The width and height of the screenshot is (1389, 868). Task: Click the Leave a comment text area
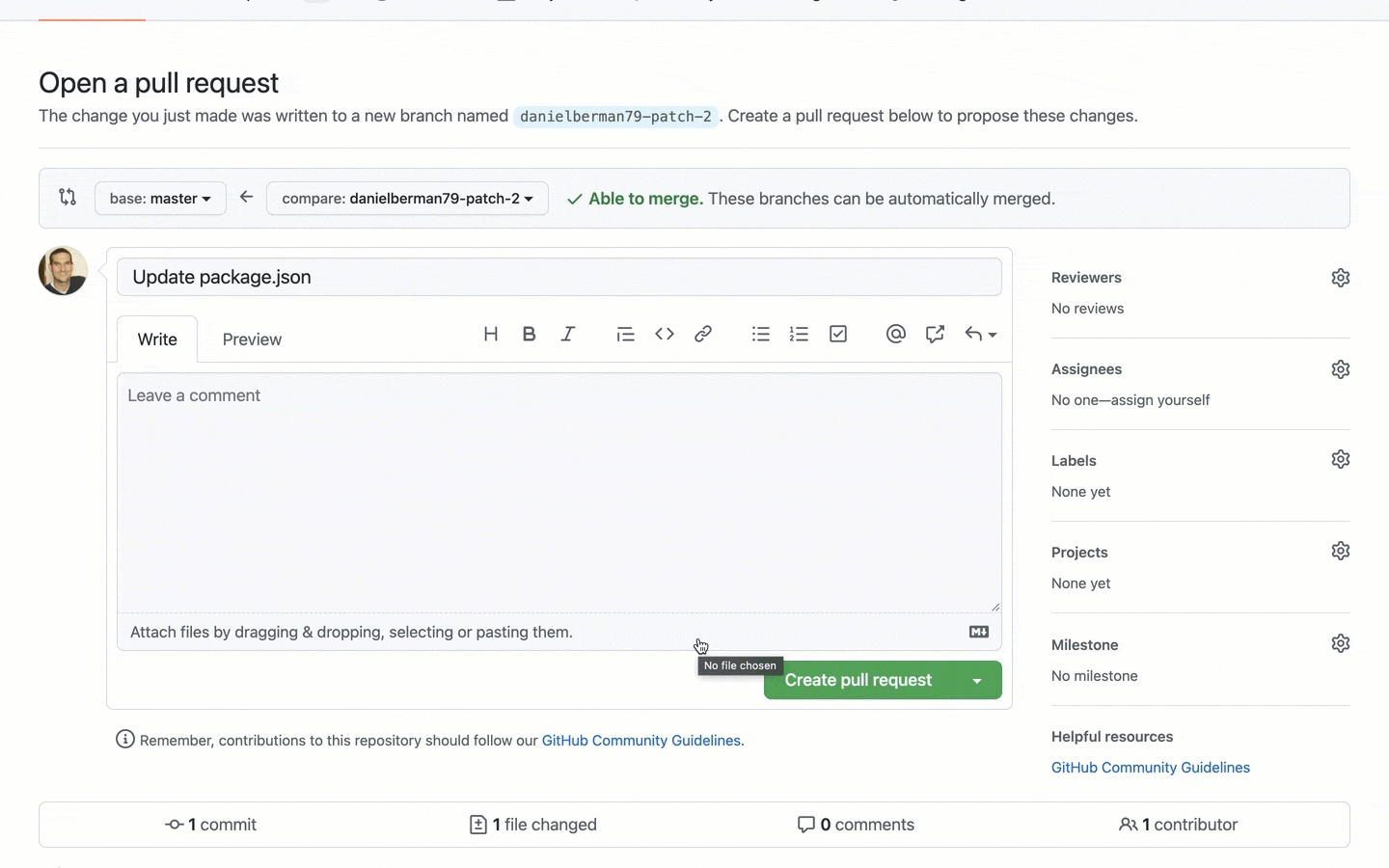tap(559, 493)
